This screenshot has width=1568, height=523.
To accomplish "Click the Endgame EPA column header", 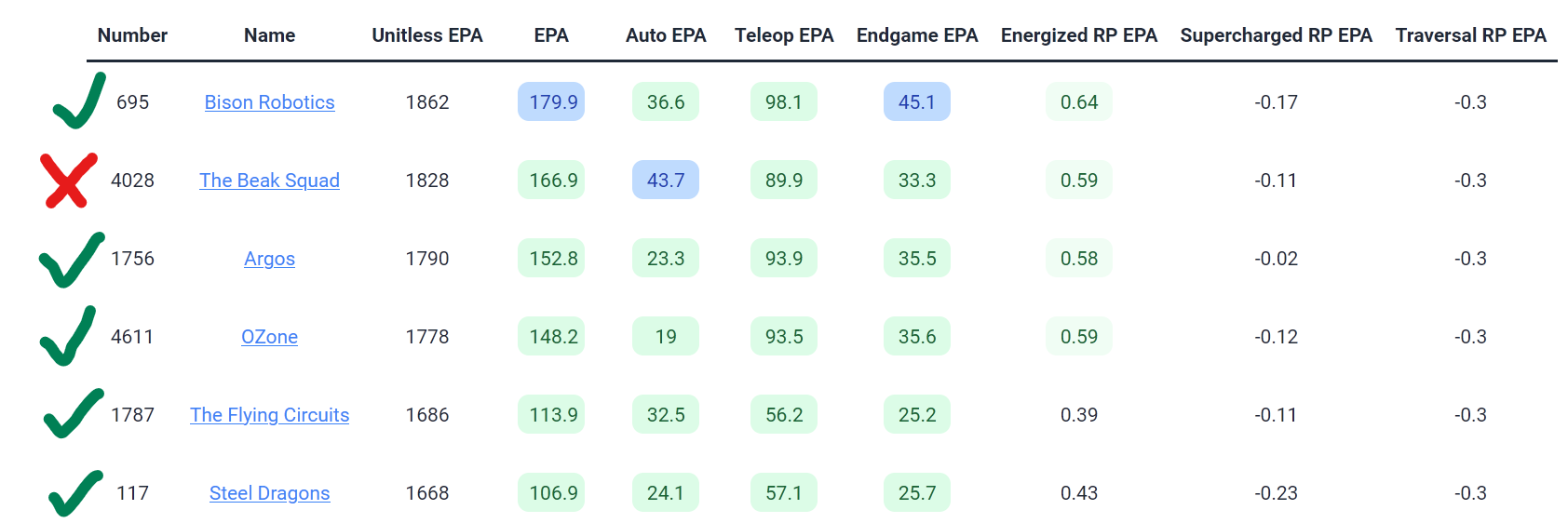I will click(x=917, y=35).
